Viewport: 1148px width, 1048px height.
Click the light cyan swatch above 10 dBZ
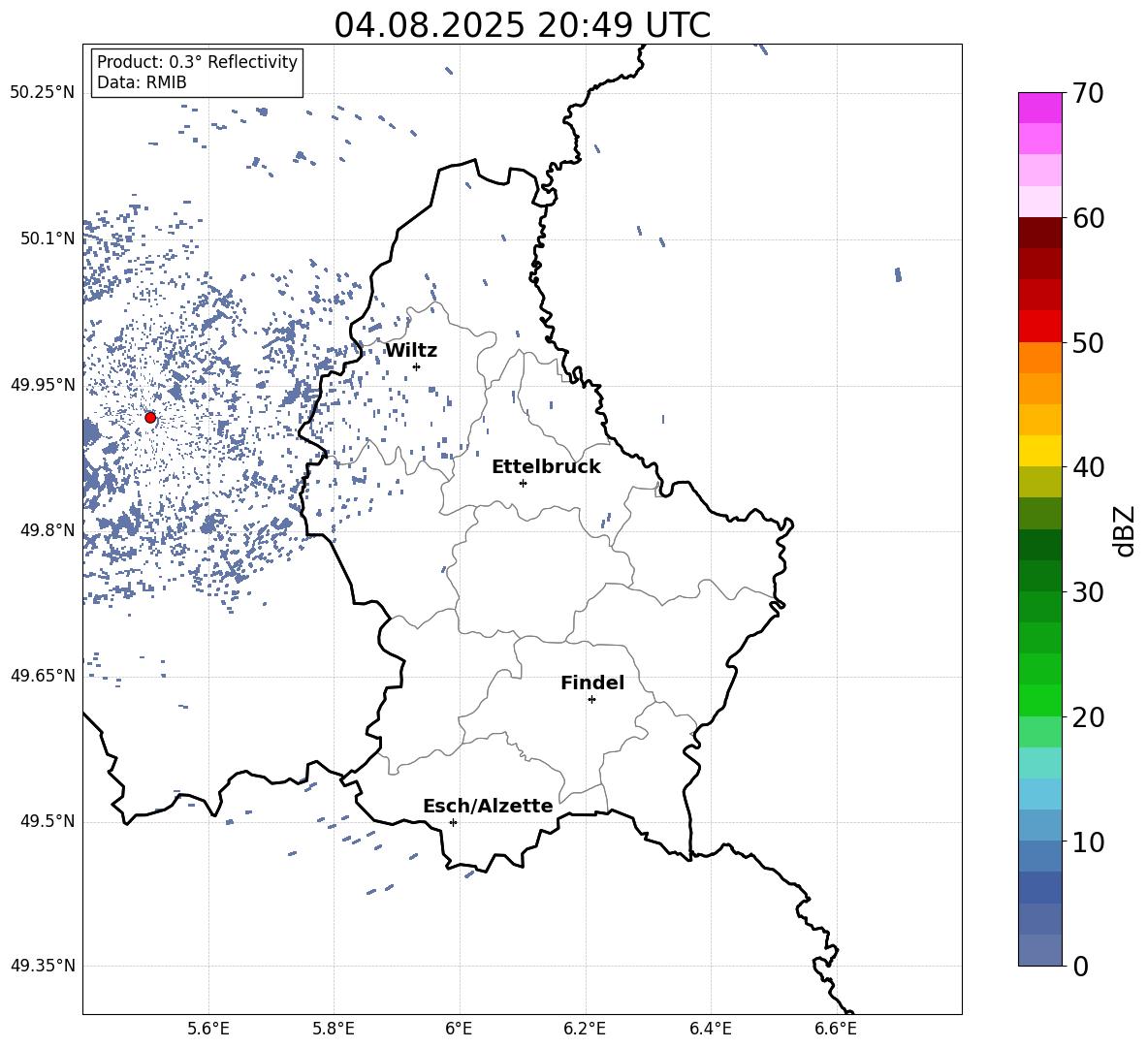pos(1040,794)
